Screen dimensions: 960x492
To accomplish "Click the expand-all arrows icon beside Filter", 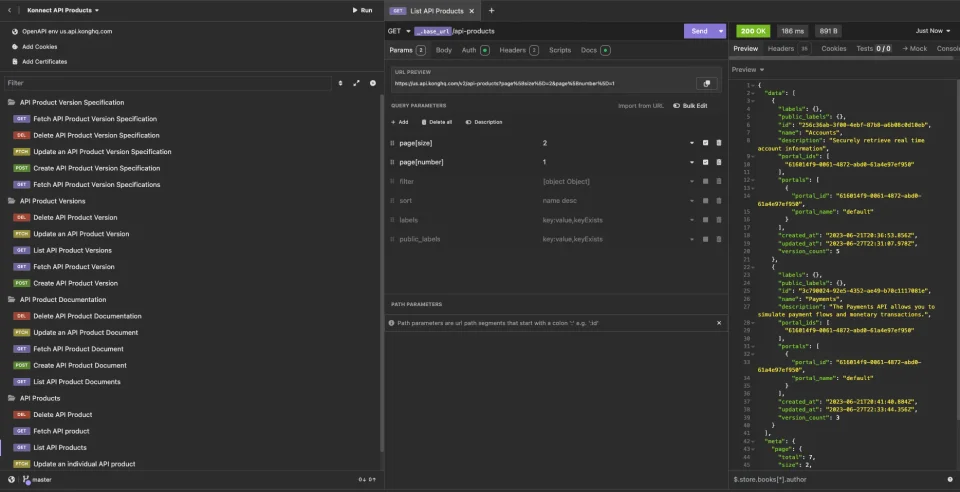I will coord(356,83).
